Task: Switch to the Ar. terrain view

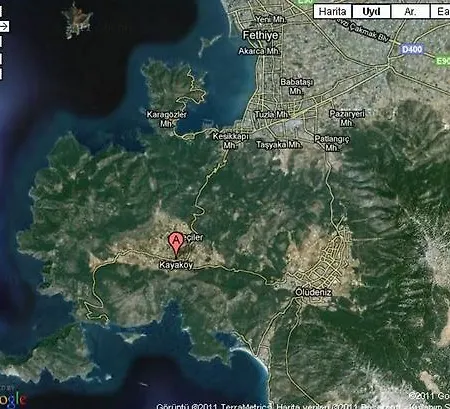Action: coord(410,12)
